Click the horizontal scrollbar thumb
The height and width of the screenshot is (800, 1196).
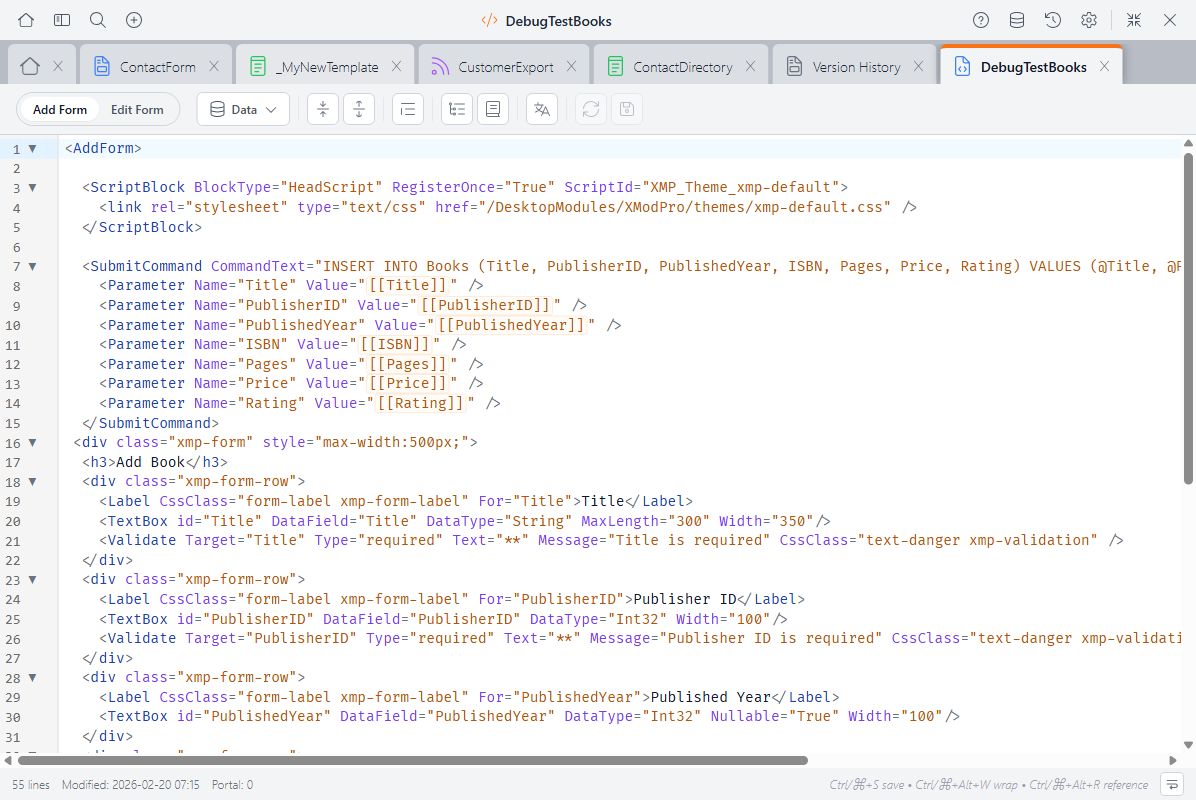[413, 760]
